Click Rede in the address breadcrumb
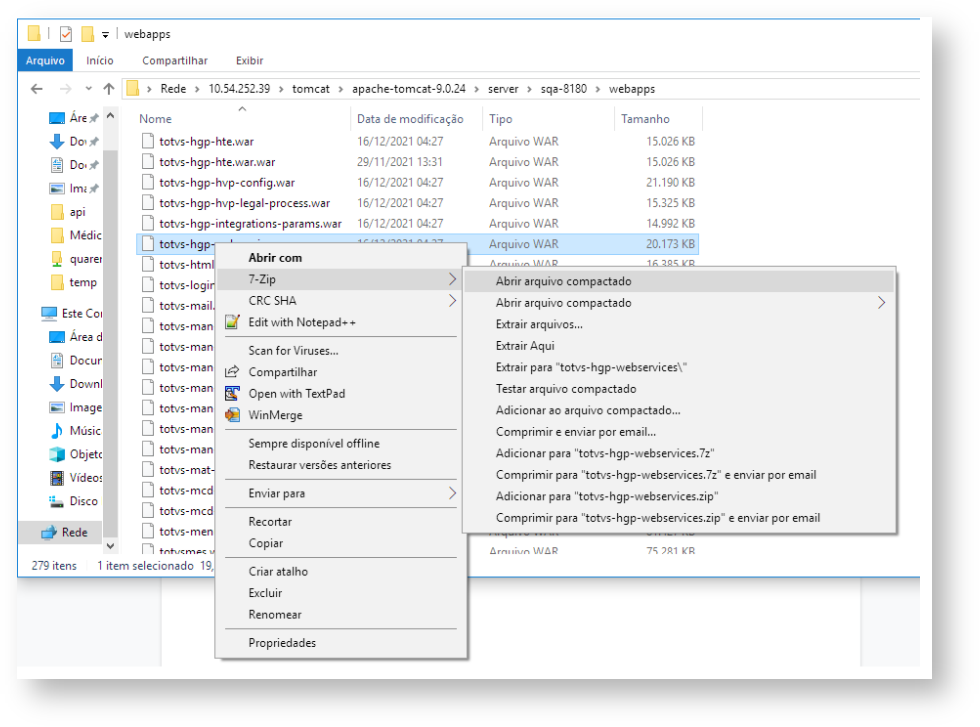 pyautogui.click(x=173, y=89)
